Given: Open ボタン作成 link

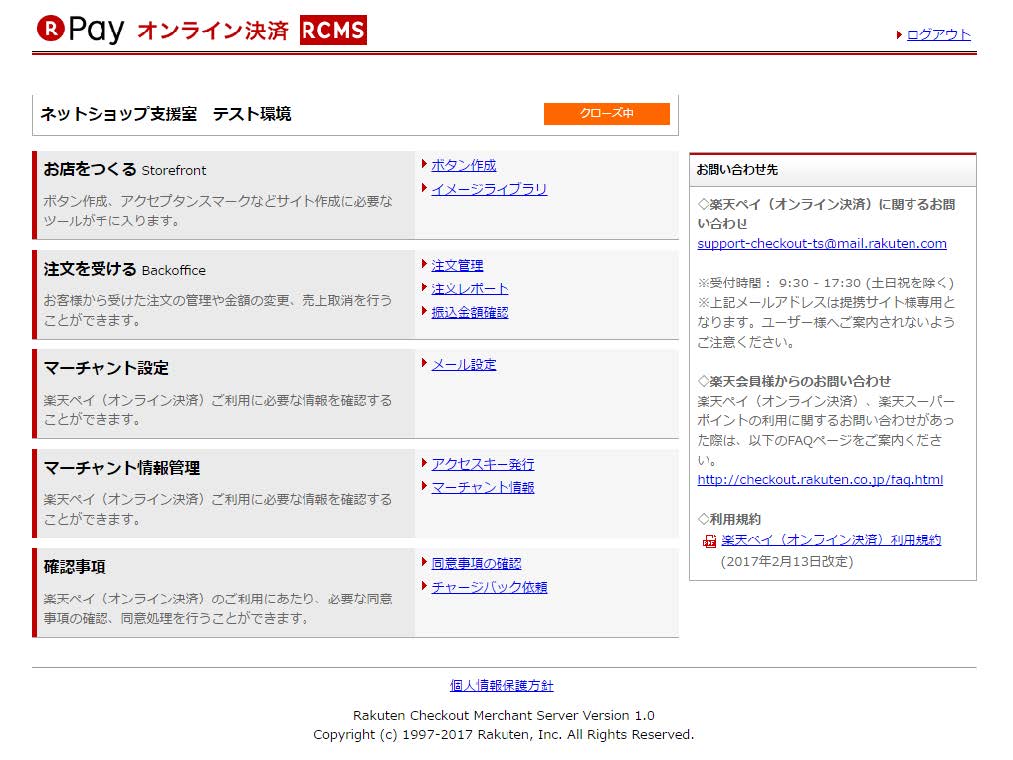Looking at the screenshot, I should click(464, 165).
